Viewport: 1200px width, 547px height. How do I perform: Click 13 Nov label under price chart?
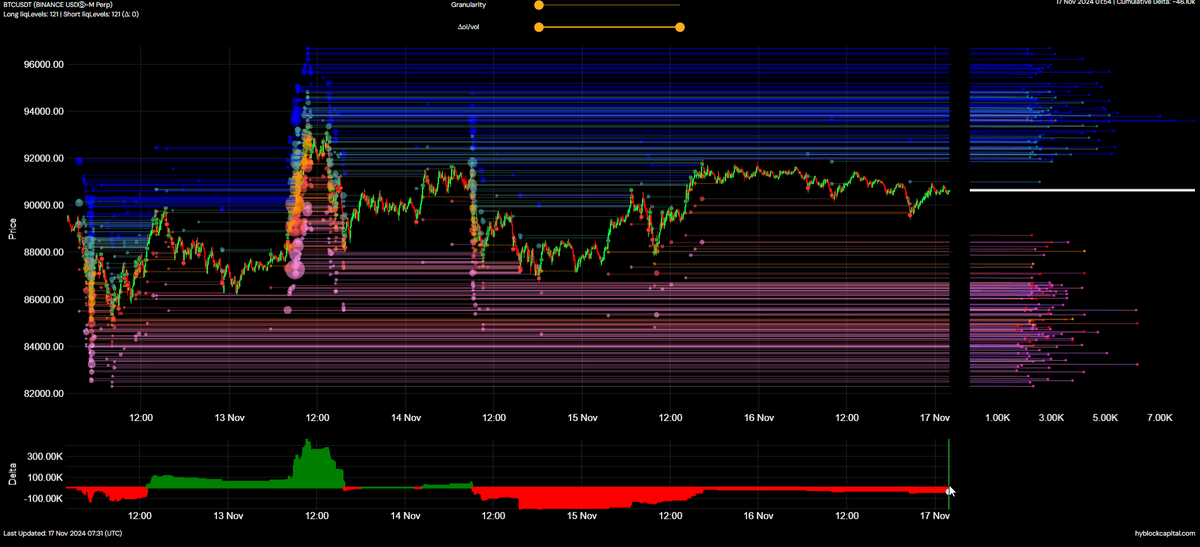[x=229, y=416]
